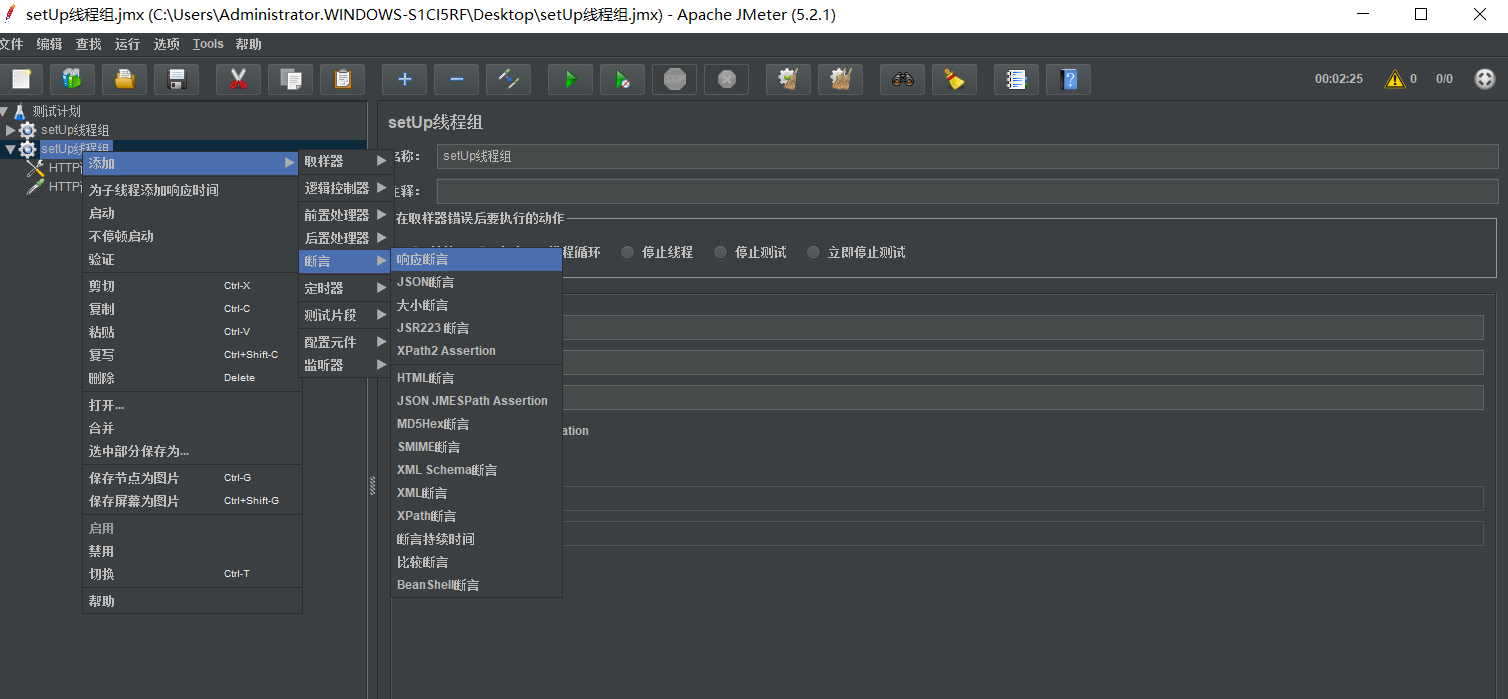Save the test plan with the floppy icon
Screen dimensions: 1508x699
tap(176, 79)
